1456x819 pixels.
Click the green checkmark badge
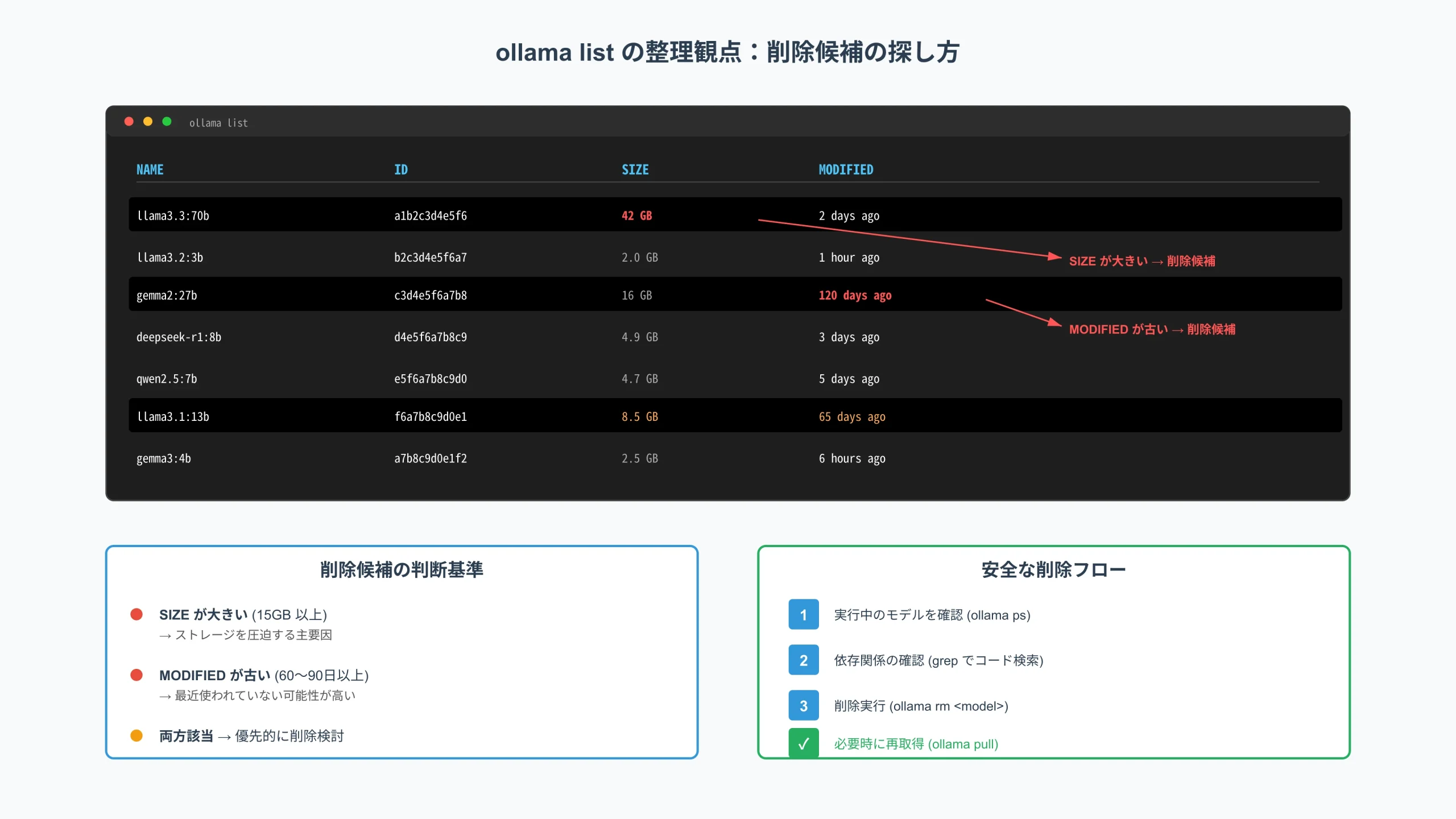coord(804,743)
